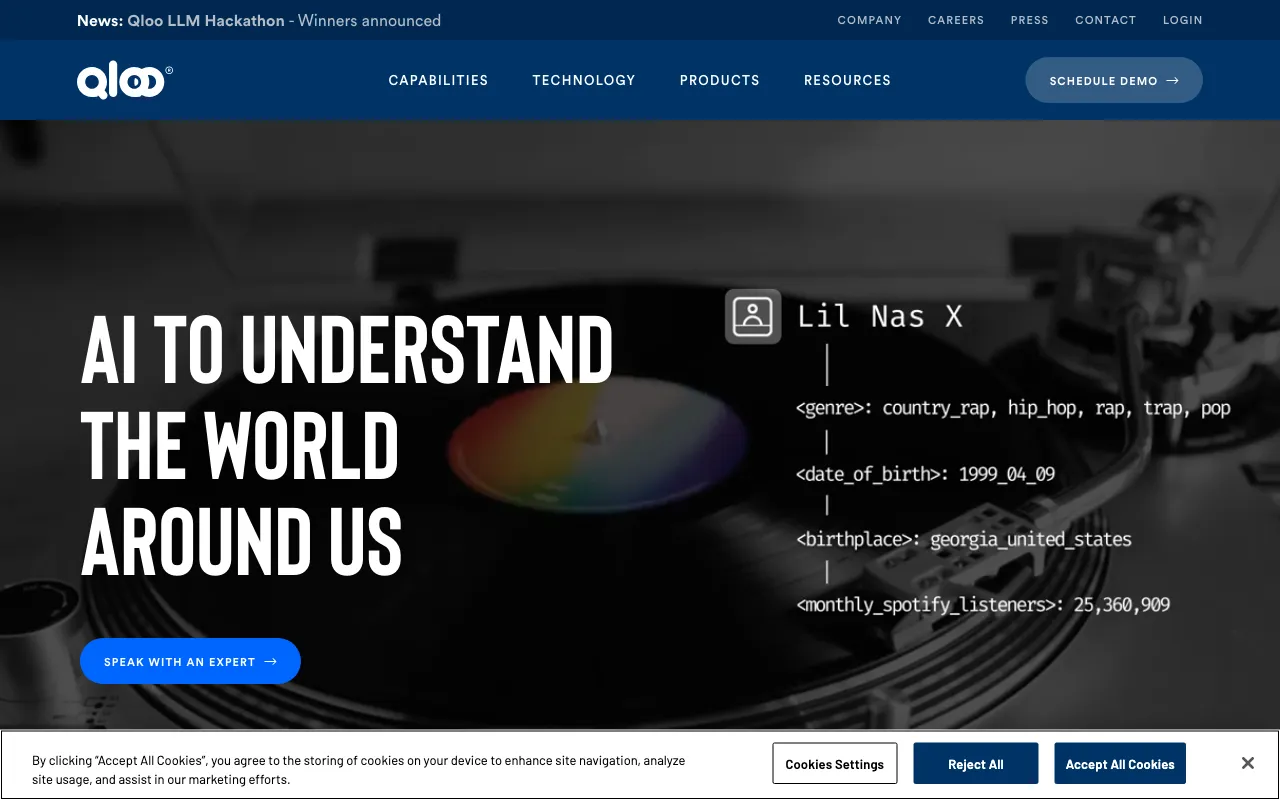Screen dimensions: 1280x800
Task: Click the person profile icon beside Lil Nas X
Action: click(x=753, y=316)
